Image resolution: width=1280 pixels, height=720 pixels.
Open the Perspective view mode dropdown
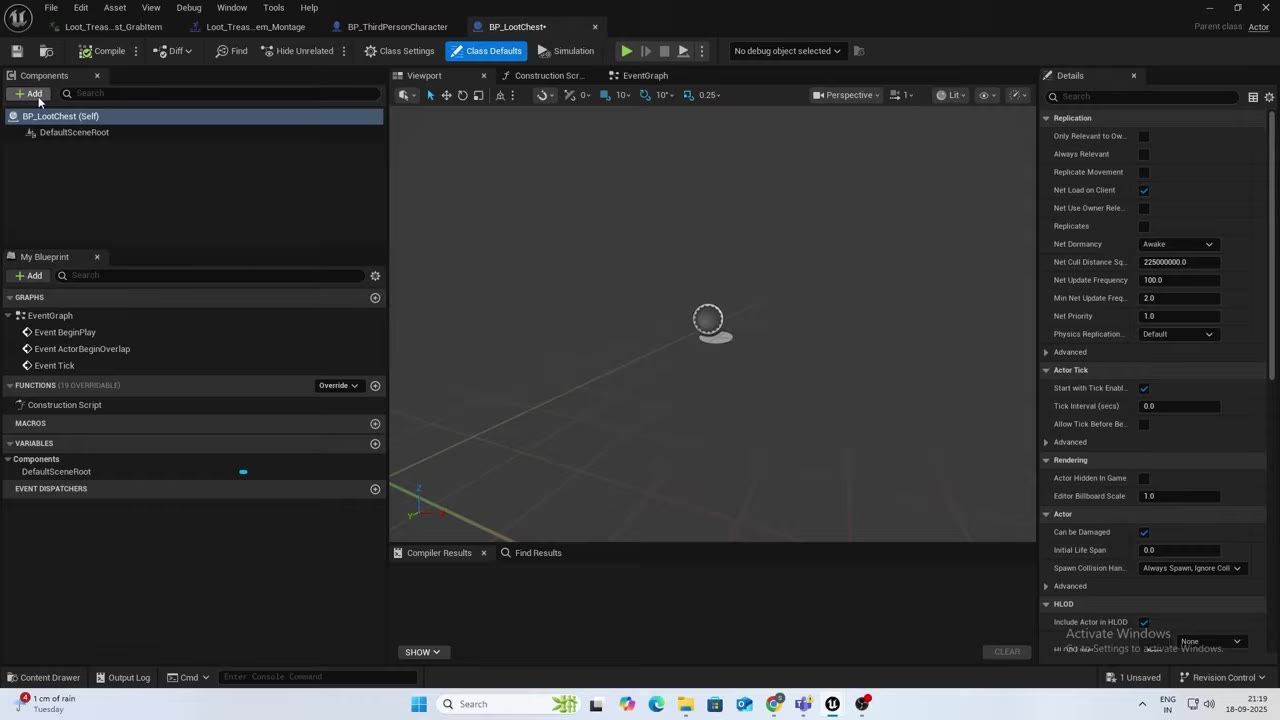(846, 95)
